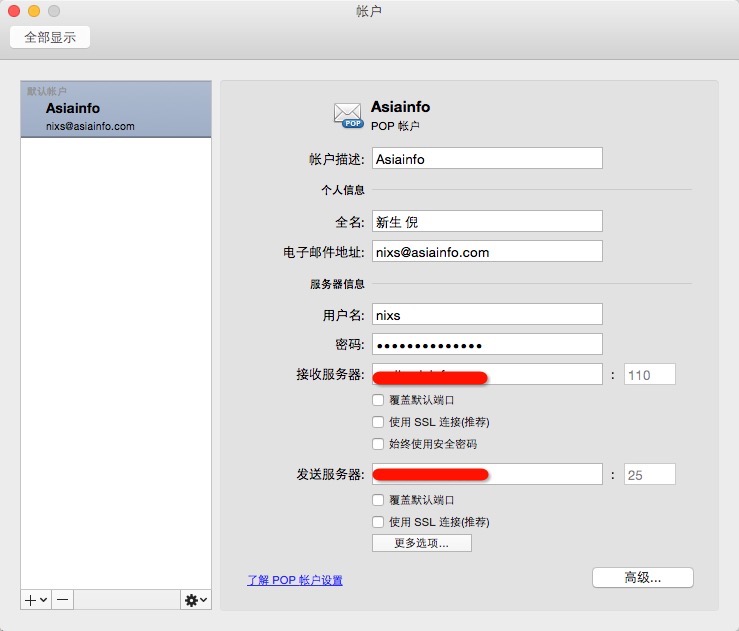Click the incoming server field
This screenshot has height=631, width=739.
487,374
